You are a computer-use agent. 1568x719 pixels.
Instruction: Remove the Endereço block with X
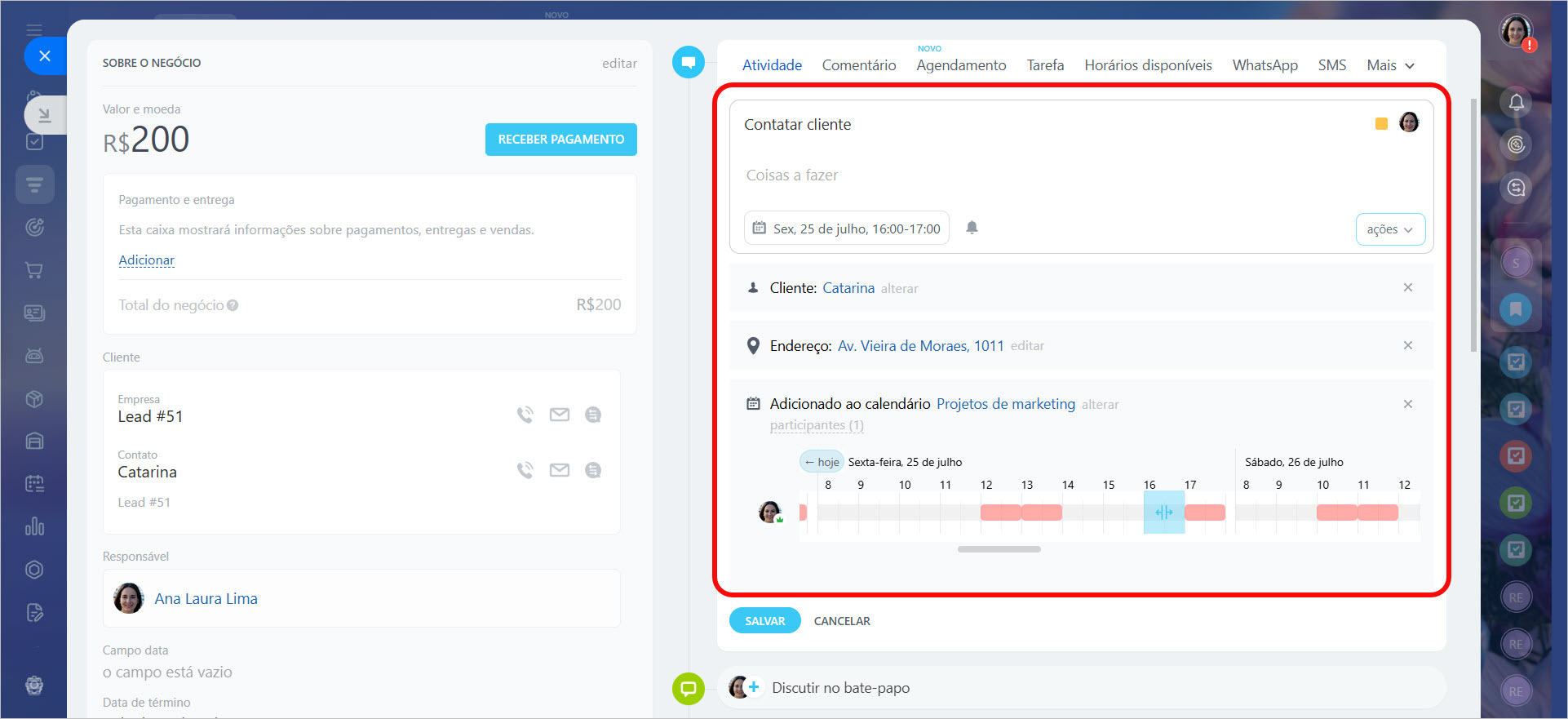(1408, 345)
